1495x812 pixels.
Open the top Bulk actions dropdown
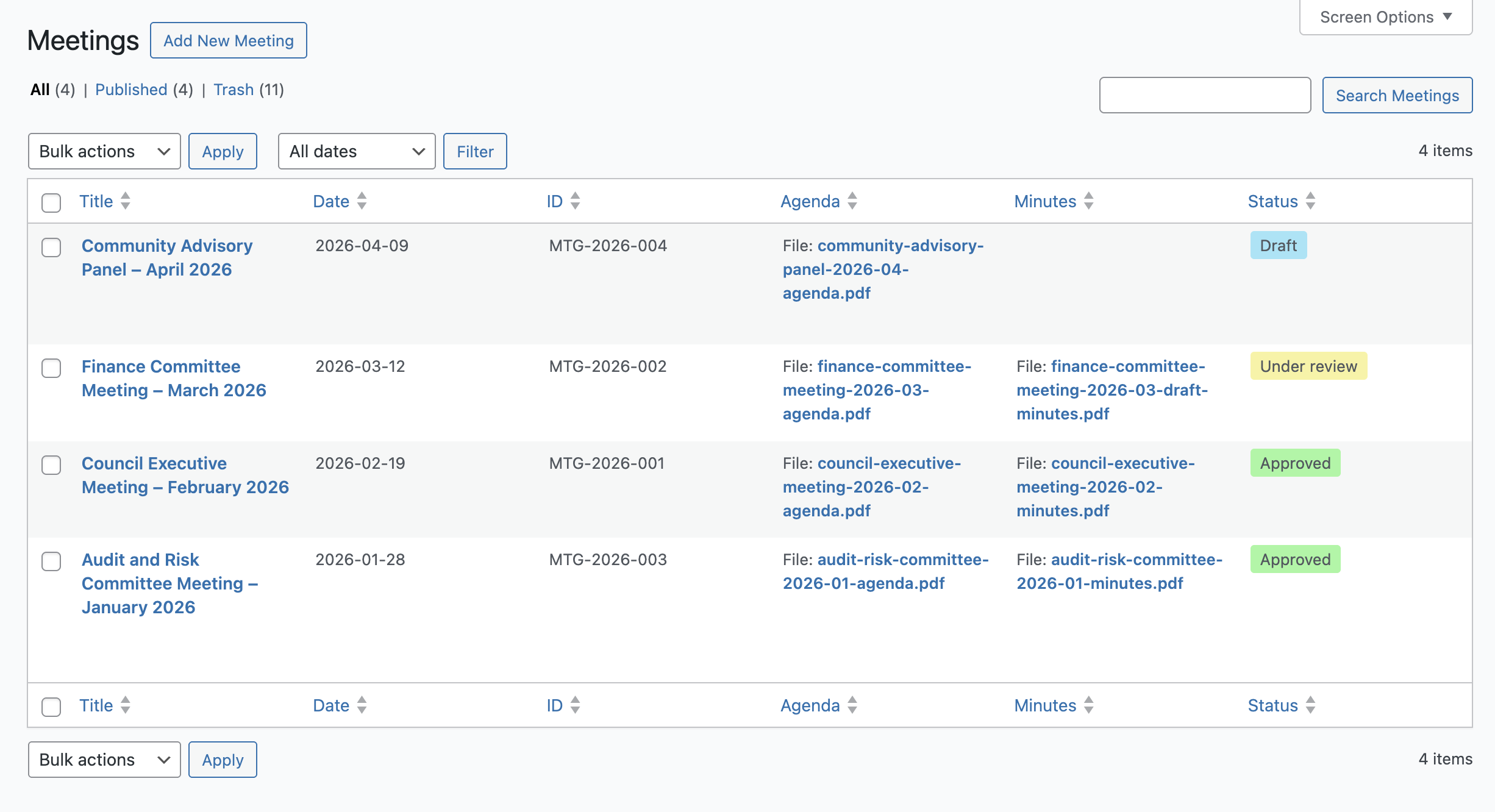coord(104,151)
